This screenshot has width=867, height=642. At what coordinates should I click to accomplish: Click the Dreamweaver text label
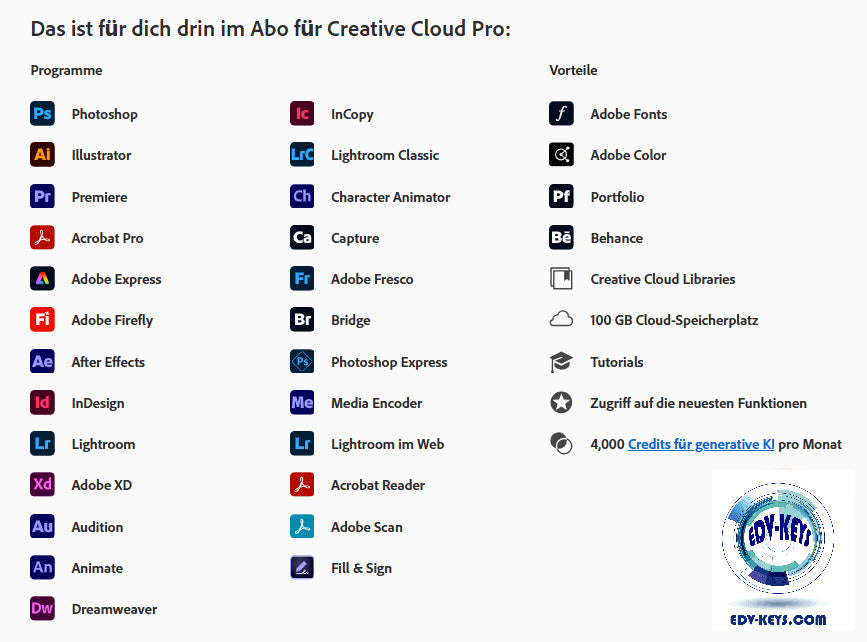[x=114, y=609]
